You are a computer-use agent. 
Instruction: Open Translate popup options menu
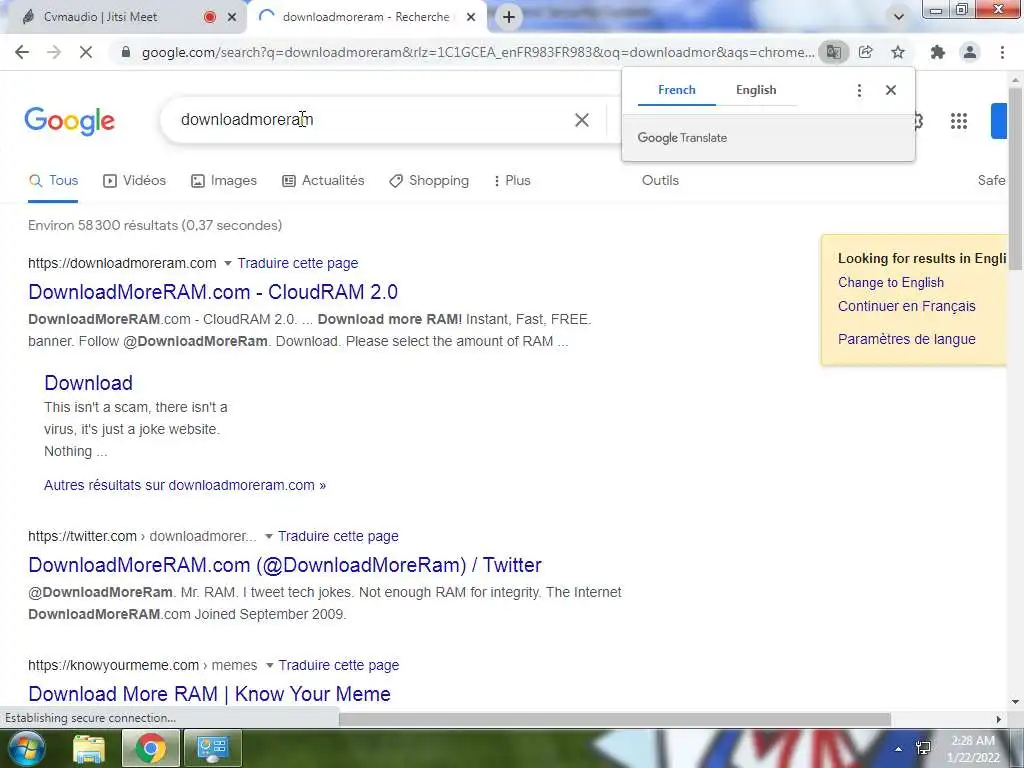859,90
